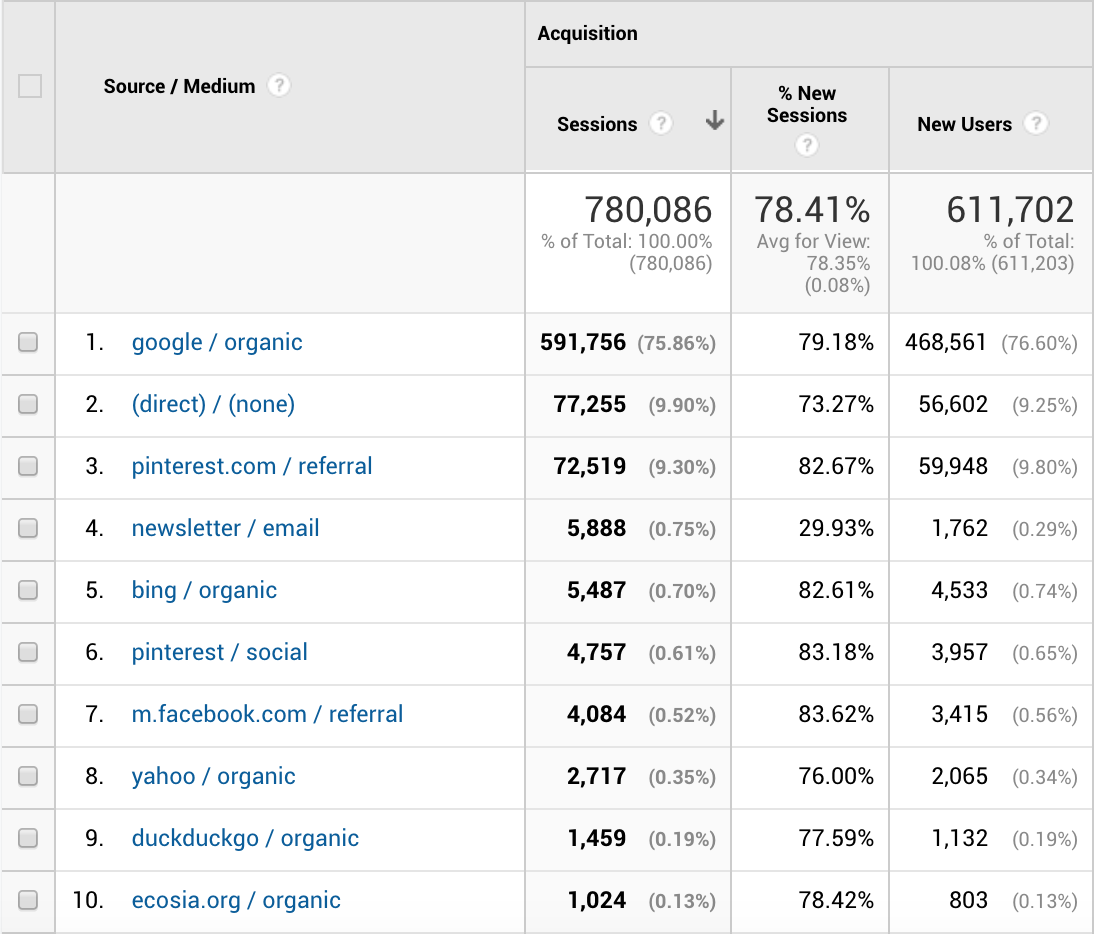Screen dimensions: 1094x934
Task: Select new sessions percentage 83.62%
Action: pyautogui.click(x=836, y=715)
